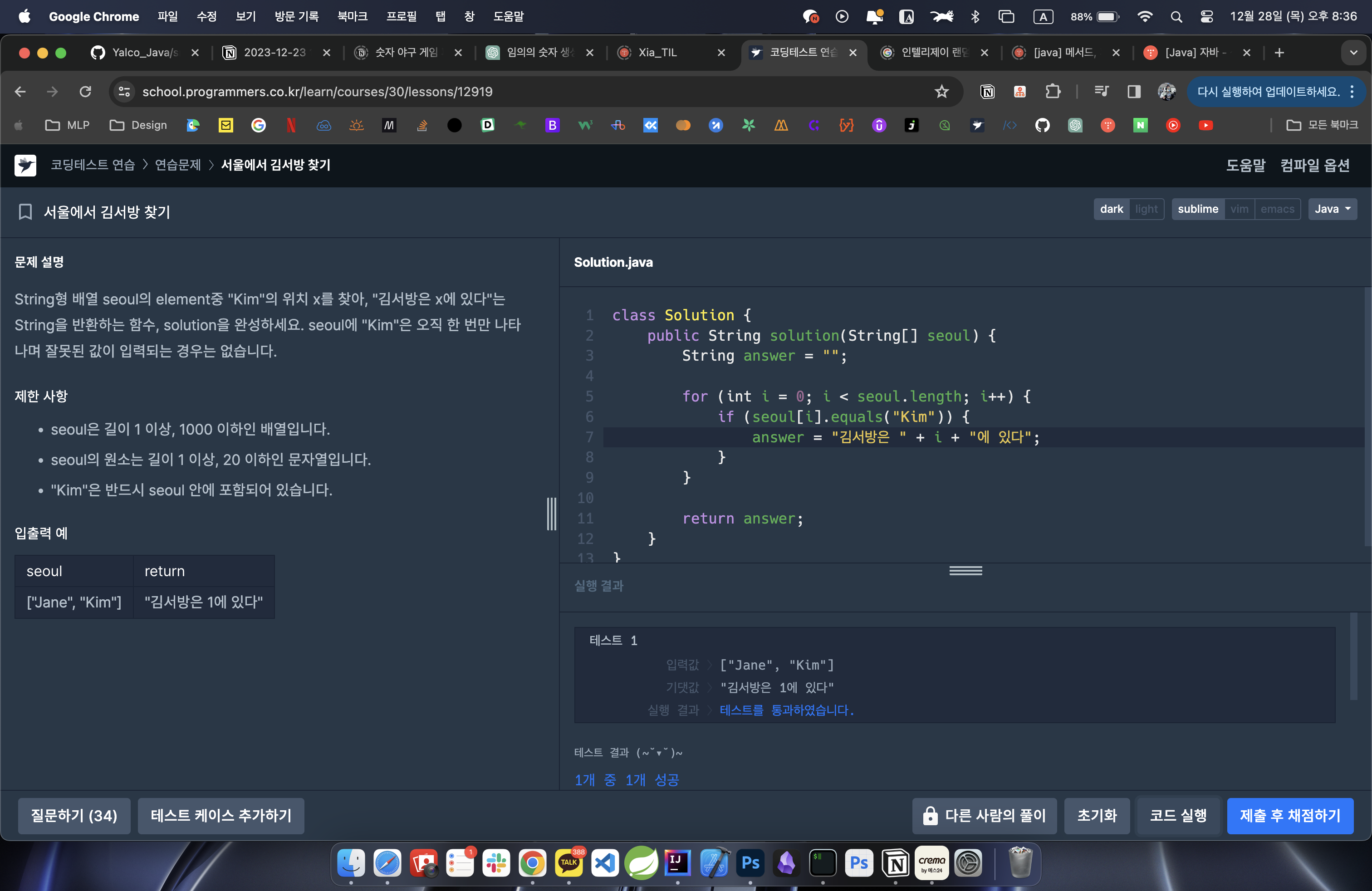Click the star to bookmark this page
Screen dimensions: 1372x891
click(941, 92)
